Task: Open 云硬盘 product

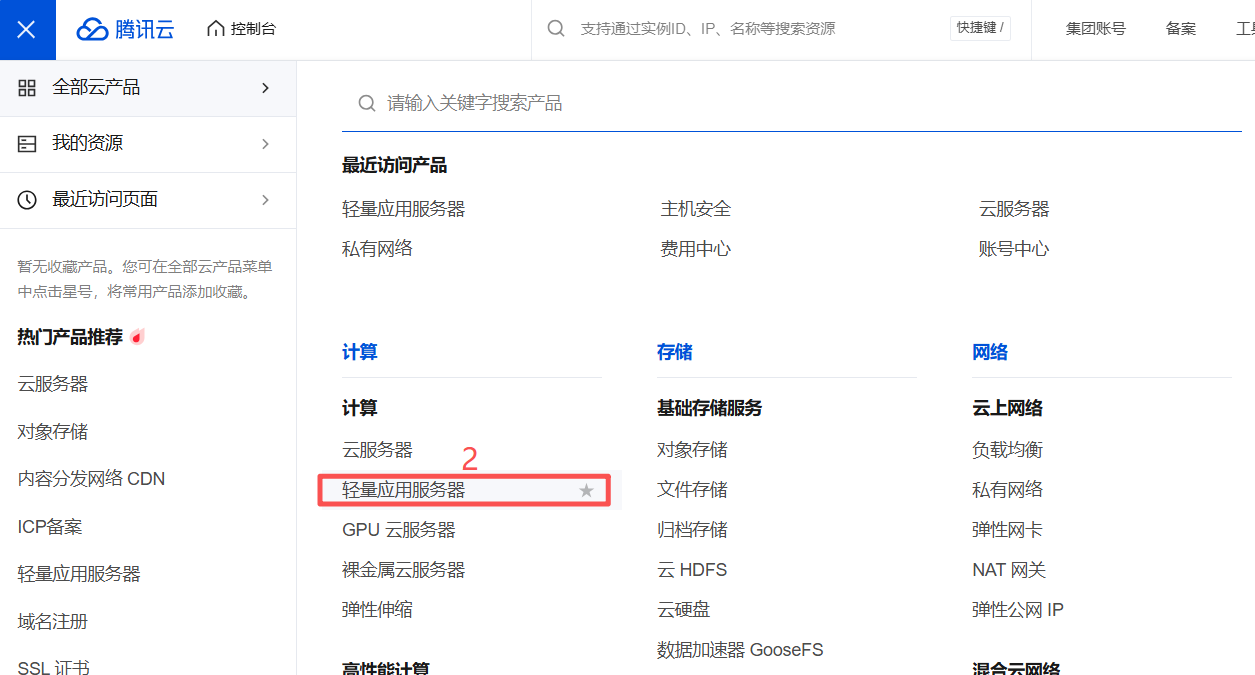Action: 684,610
